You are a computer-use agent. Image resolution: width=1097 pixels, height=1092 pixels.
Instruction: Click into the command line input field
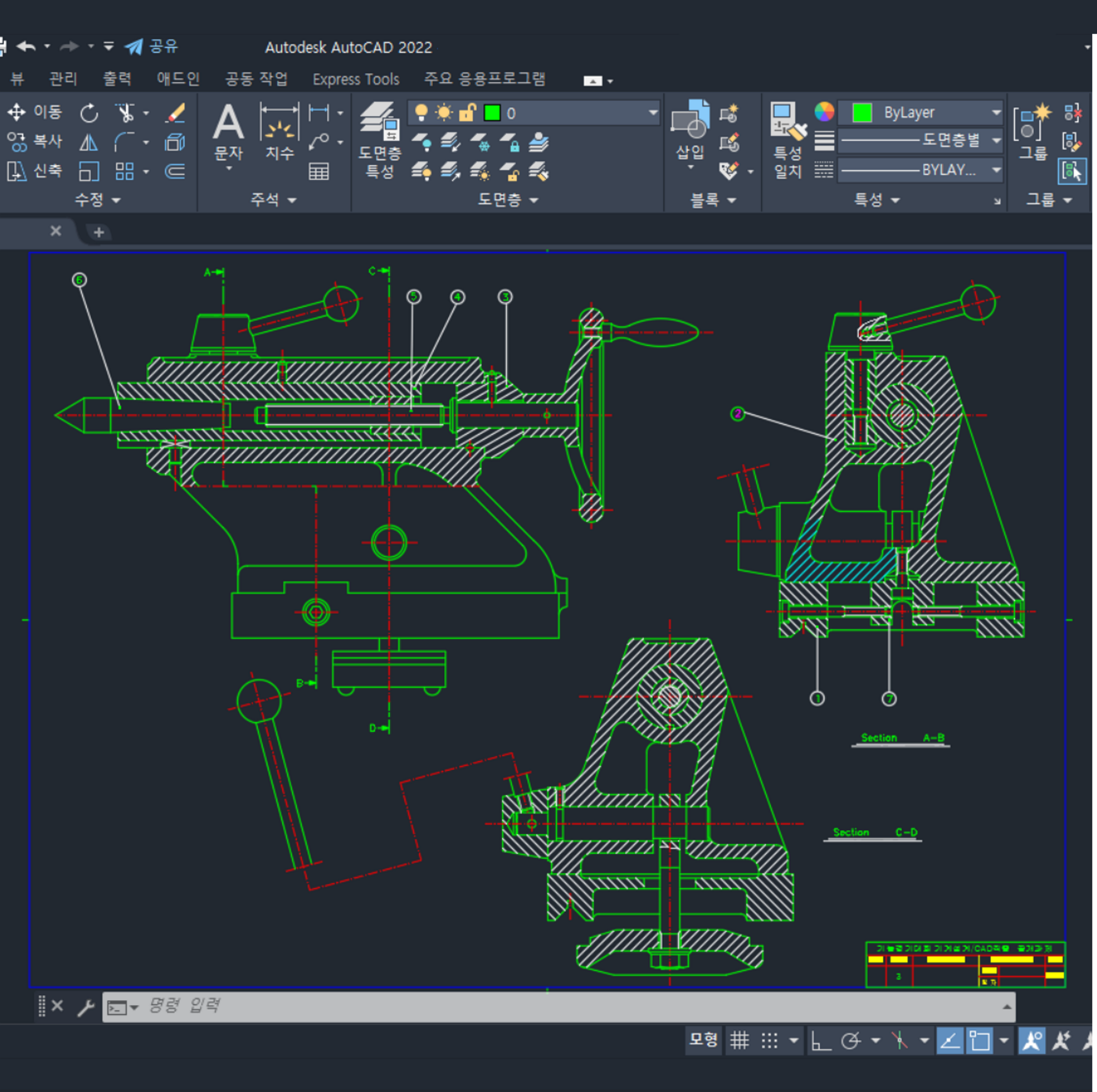(x=559, y=1007)
